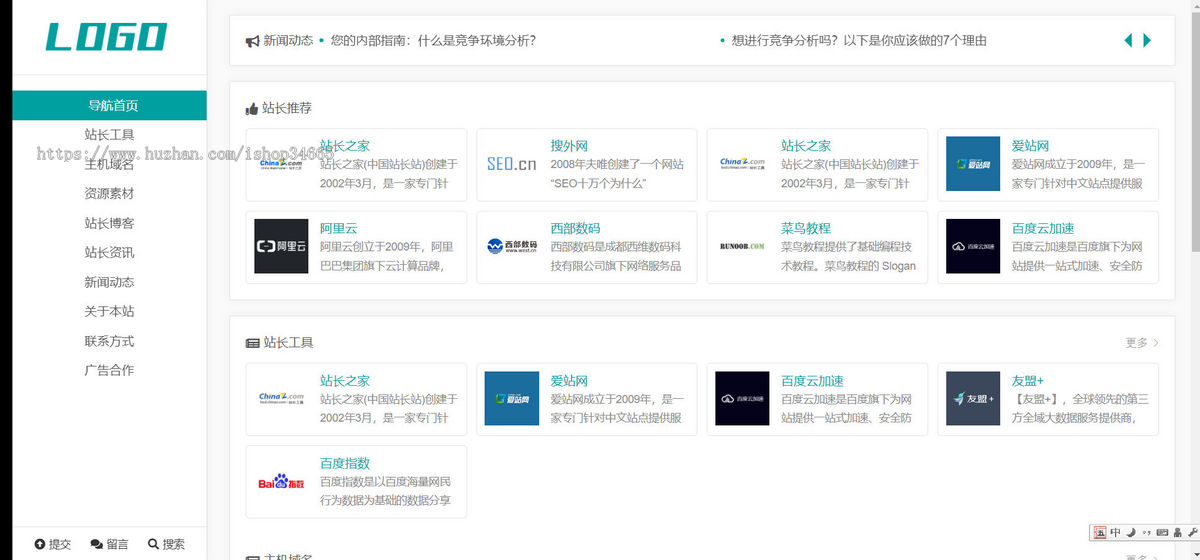Open the headline 想进行竞争分析吗？以下是你应该做的7个理由
Viewport: 1200px width, 560px height.
tap(859, 41)
